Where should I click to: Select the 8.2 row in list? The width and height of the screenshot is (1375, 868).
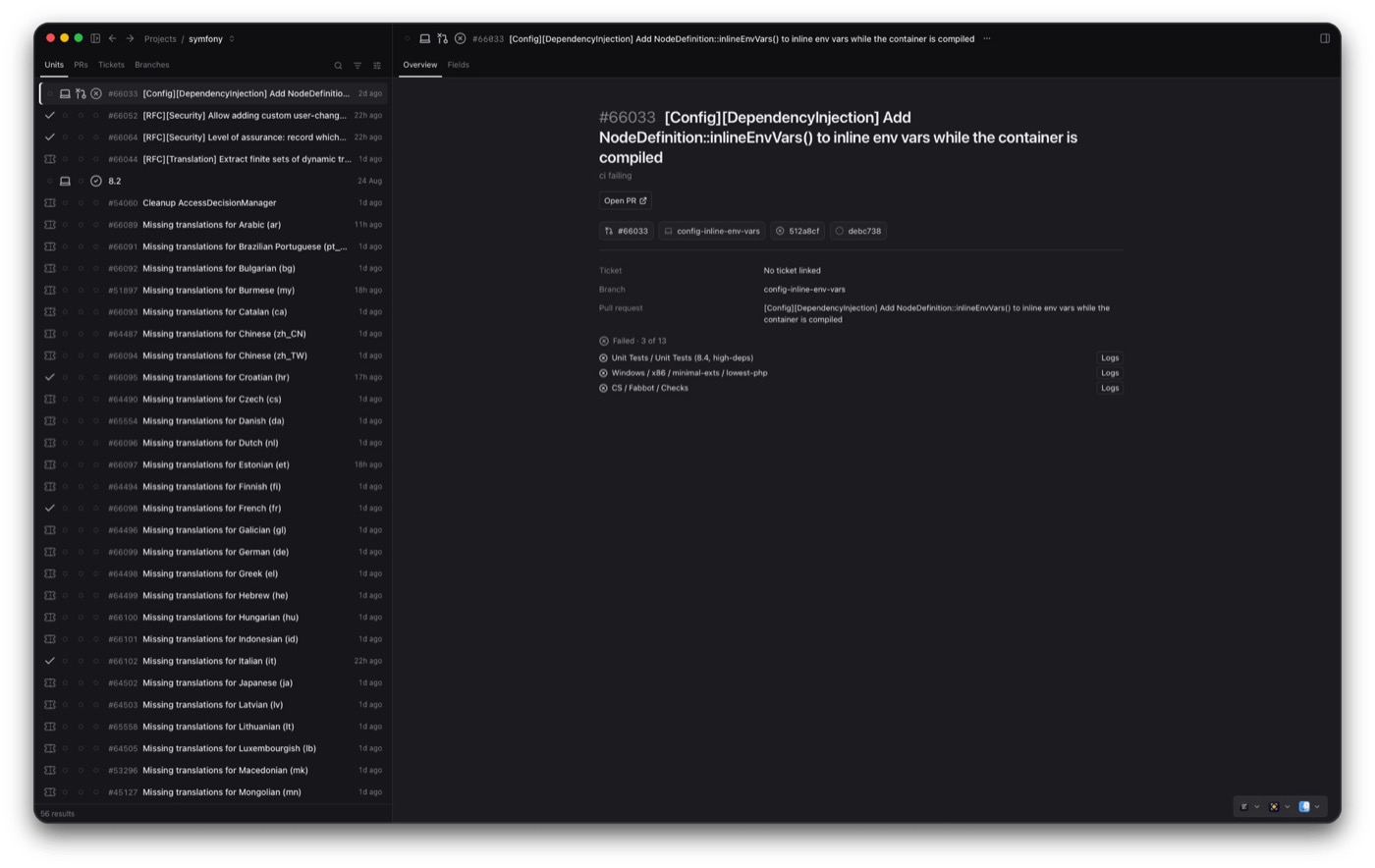(x=213, y=181)
